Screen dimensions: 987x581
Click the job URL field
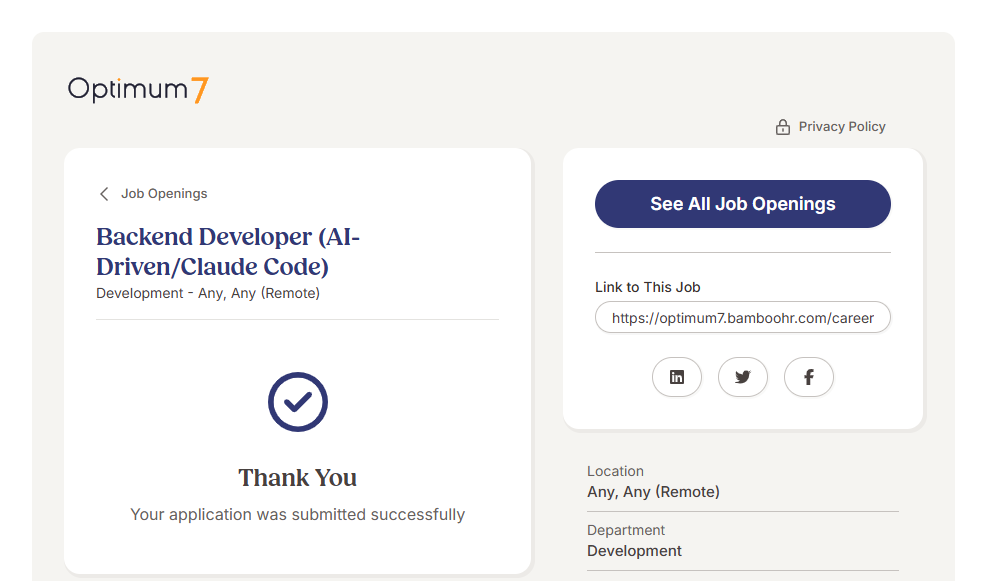[x=742, y=318]
